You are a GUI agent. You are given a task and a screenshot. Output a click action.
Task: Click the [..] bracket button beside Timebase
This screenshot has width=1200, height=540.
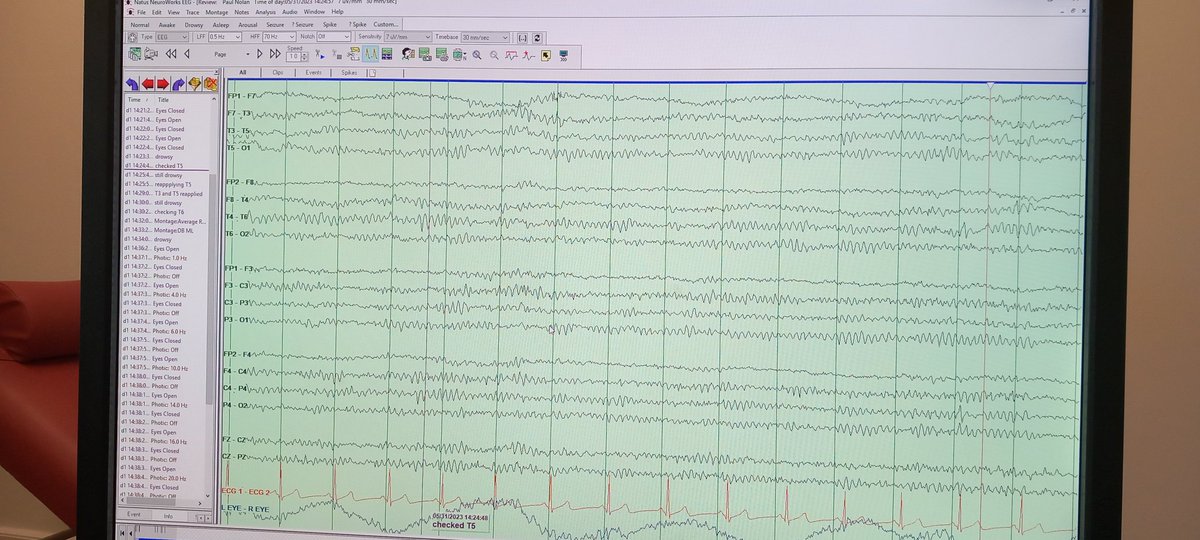click(522, 36)
